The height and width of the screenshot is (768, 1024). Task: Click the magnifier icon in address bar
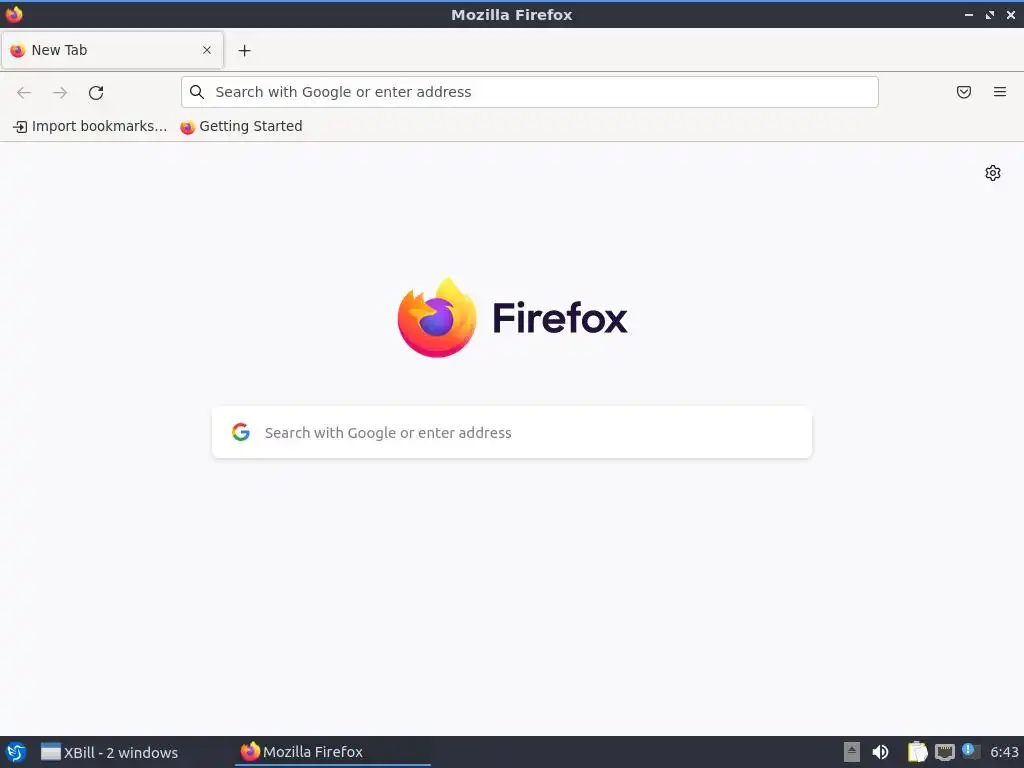click(197, 92)
